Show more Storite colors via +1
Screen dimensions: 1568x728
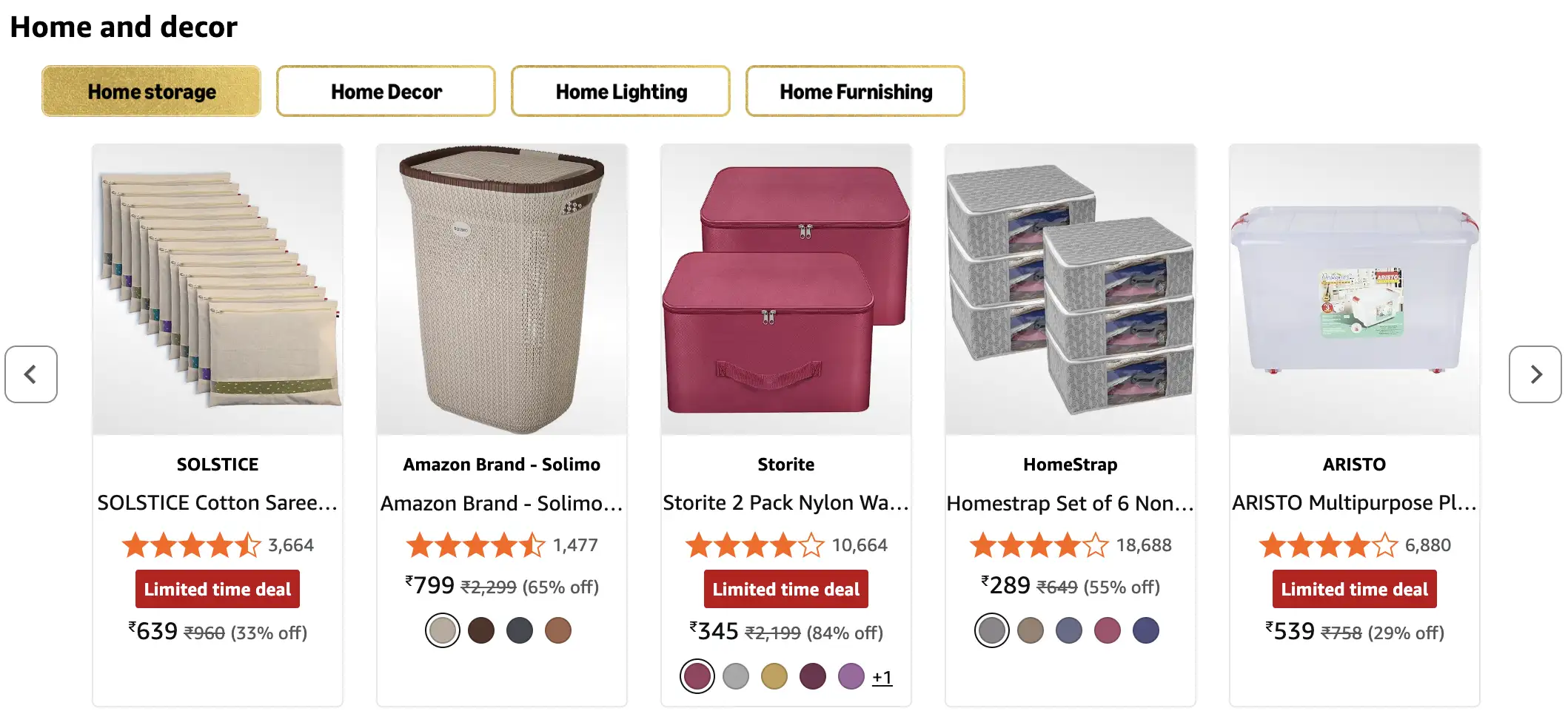(x=882, y=677)
